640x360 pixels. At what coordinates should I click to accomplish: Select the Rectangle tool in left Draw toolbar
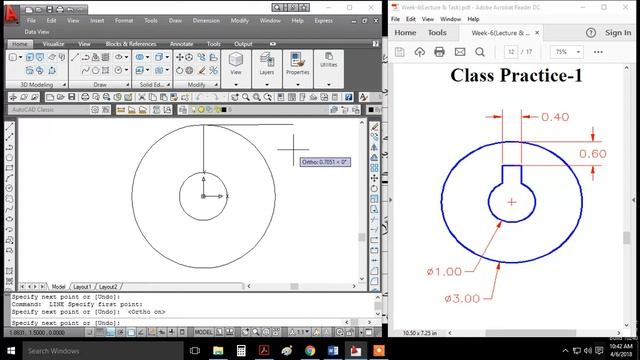(10, 168)
